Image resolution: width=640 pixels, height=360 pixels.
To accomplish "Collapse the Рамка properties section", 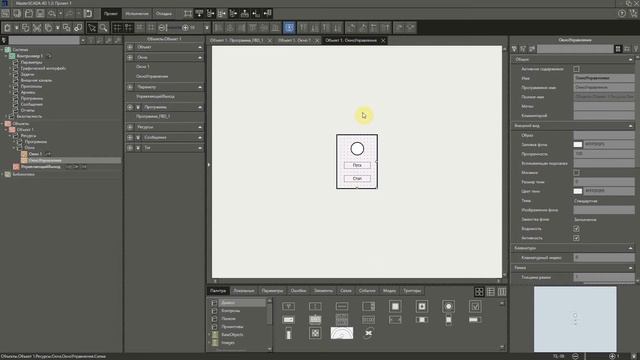I will 631,268.
